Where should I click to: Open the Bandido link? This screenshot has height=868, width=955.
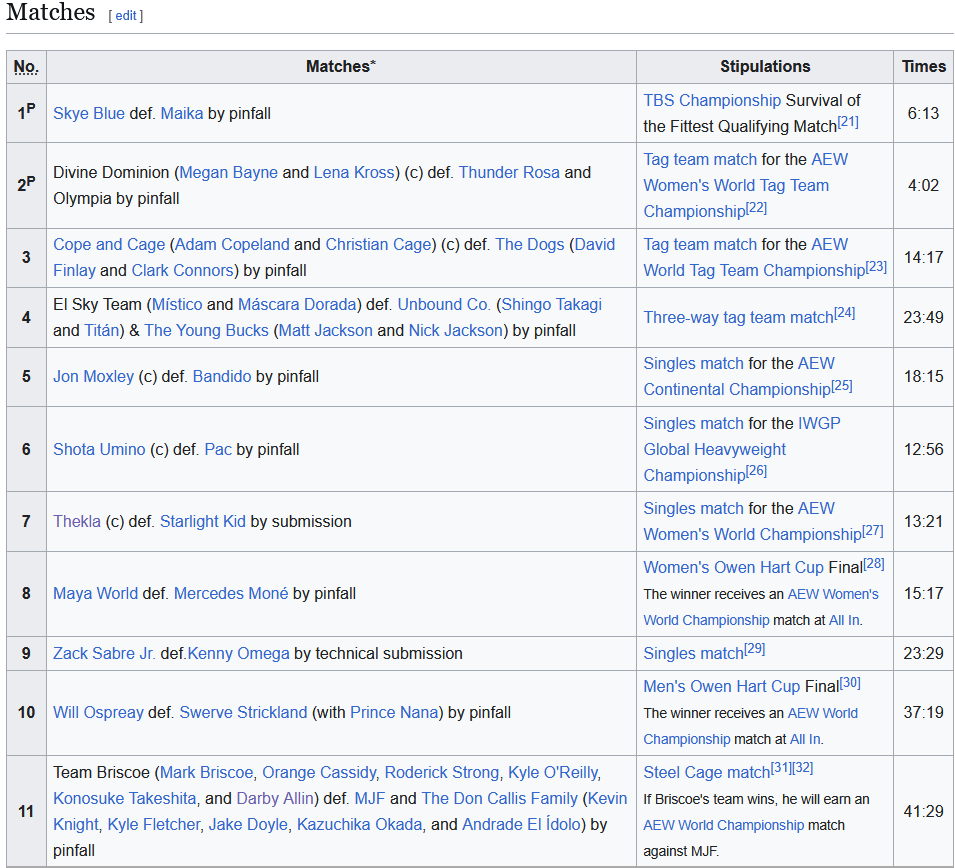point(222,376)
